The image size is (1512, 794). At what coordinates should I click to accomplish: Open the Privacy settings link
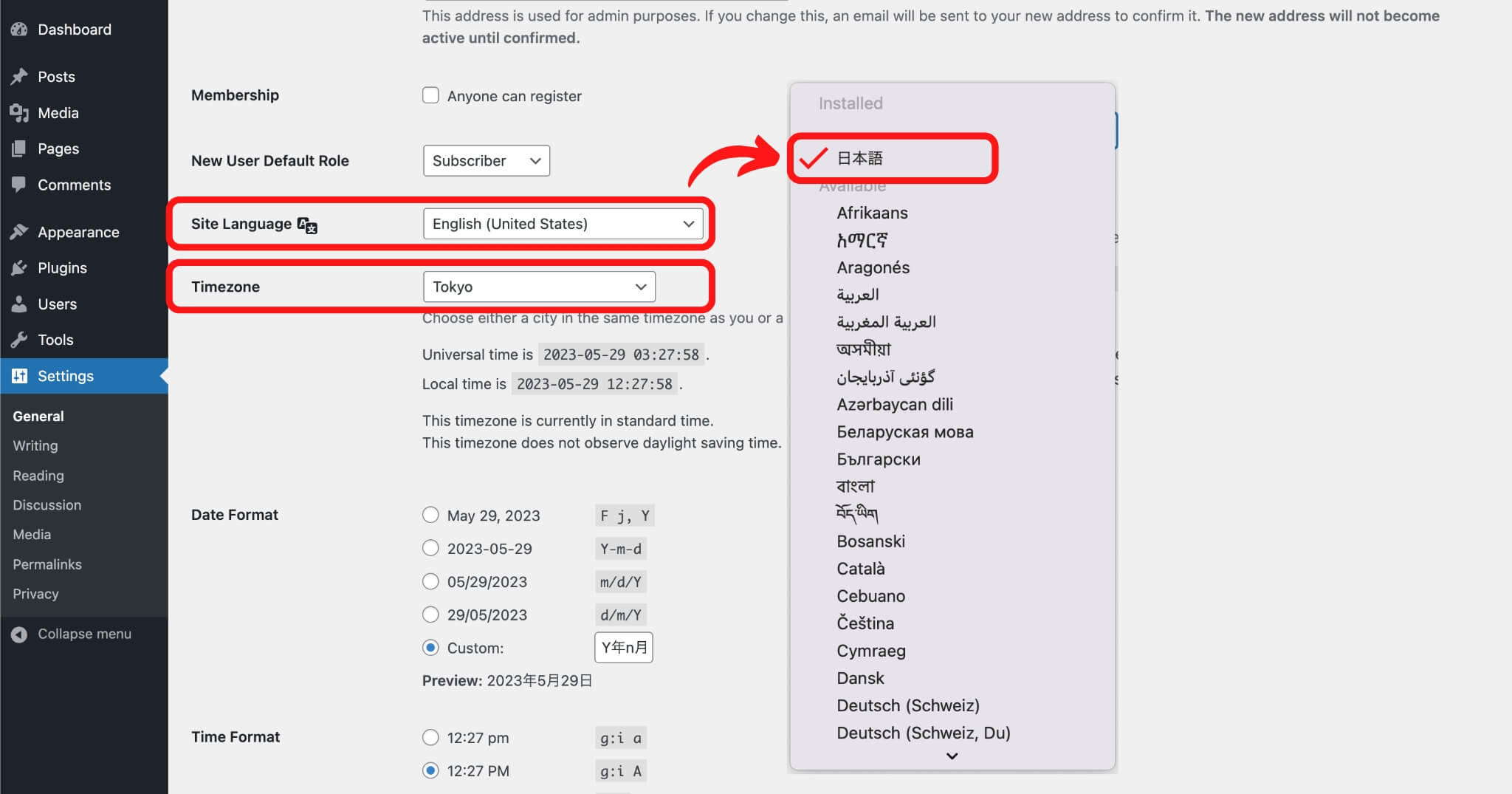pyautogui.click(x=35, y=593)
